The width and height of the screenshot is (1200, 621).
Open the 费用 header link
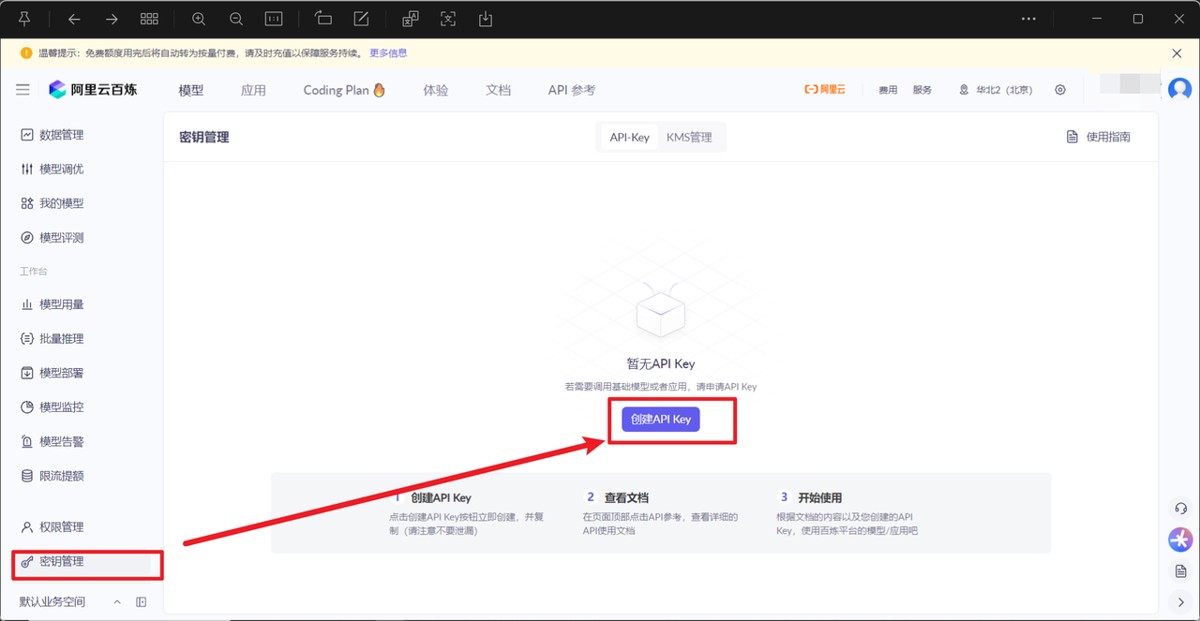(888, 90)
